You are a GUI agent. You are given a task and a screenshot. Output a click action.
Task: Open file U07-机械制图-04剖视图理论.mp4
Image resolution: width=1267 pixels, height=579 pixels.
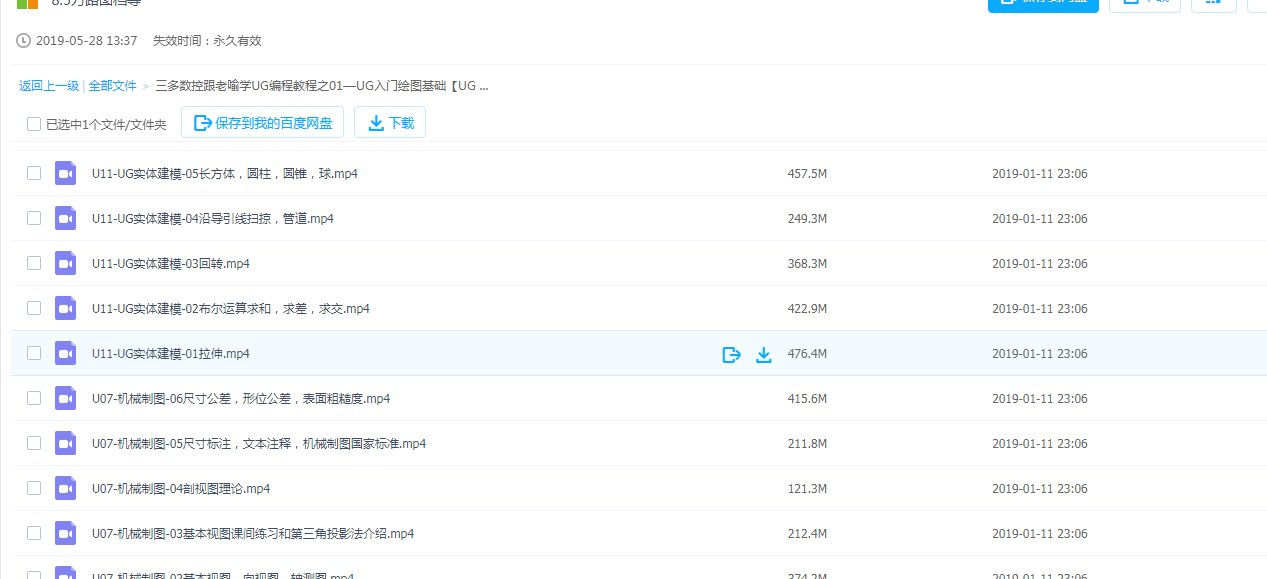(x=180, y=489)
